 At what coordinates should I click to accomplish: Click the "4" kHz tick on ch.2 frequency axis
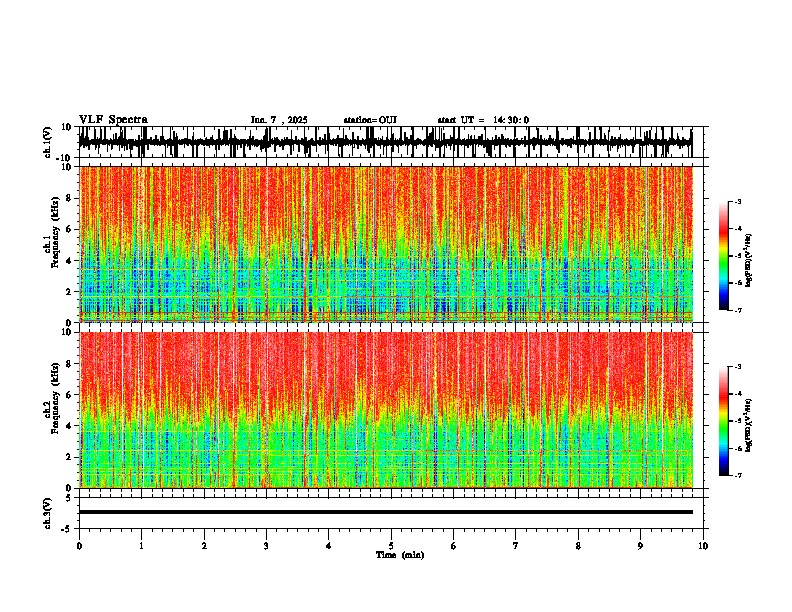click(70, 426)
